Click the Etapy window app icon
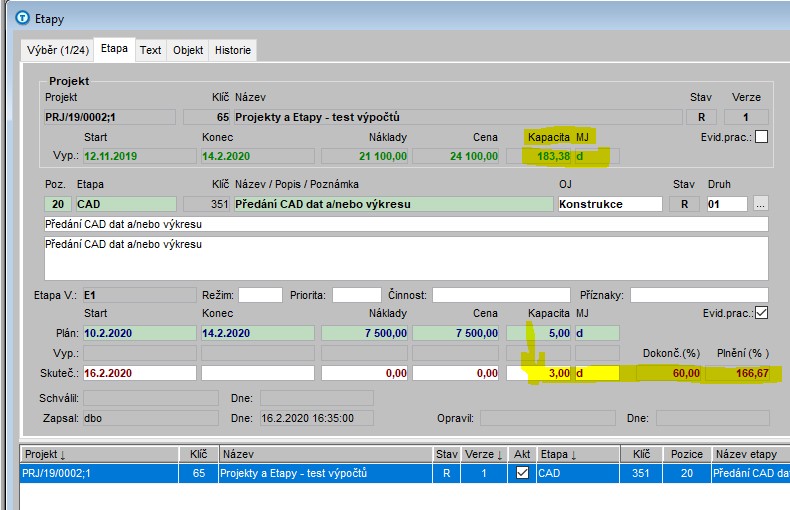This screenshot has height=510, width=790. coord(23,18)
